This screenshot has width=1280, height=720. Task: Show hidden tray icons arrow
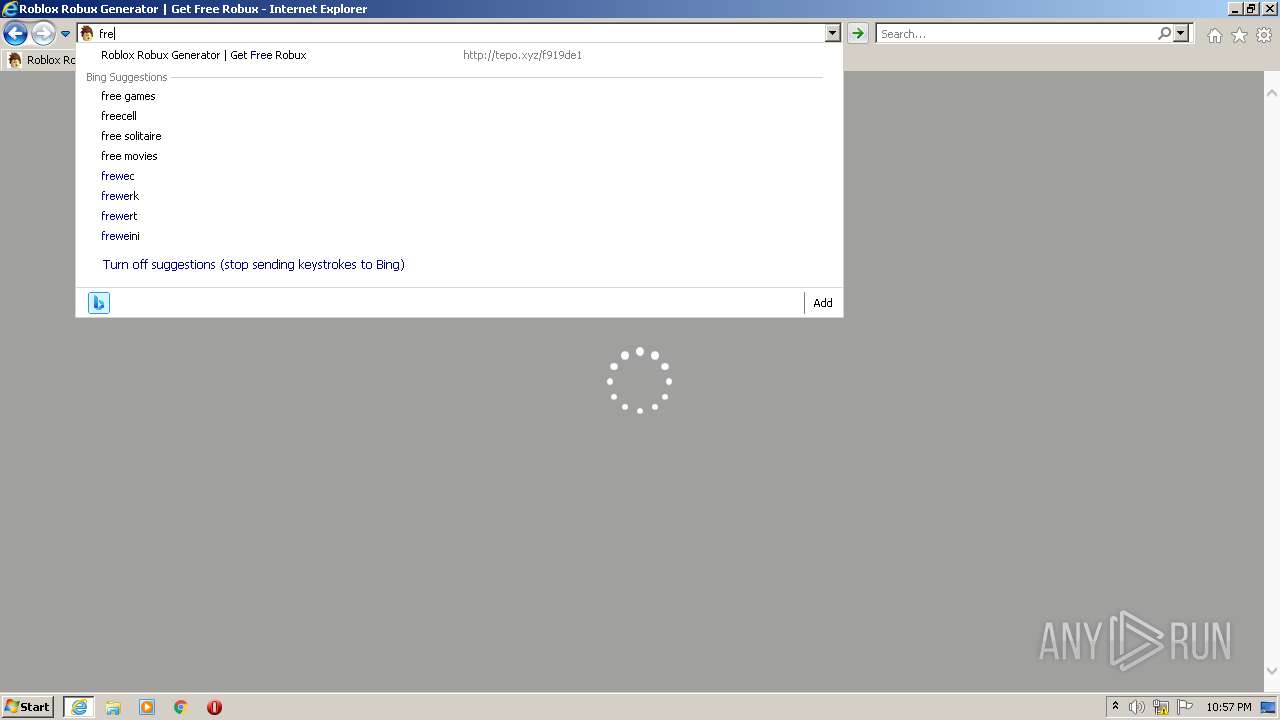[x=1115, y=707]
